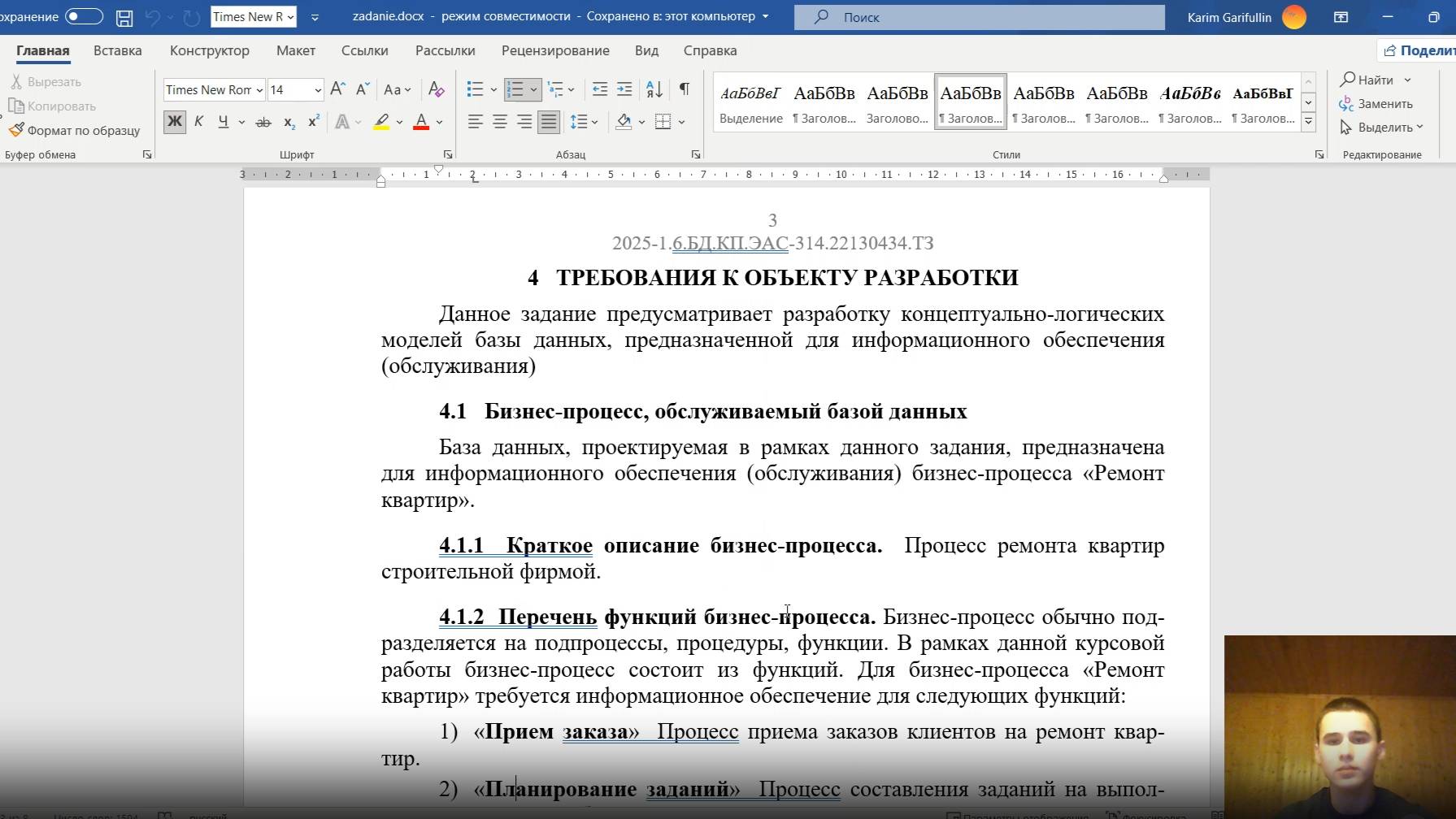Toggle paragraph marks display (¶)

point(685,89)
